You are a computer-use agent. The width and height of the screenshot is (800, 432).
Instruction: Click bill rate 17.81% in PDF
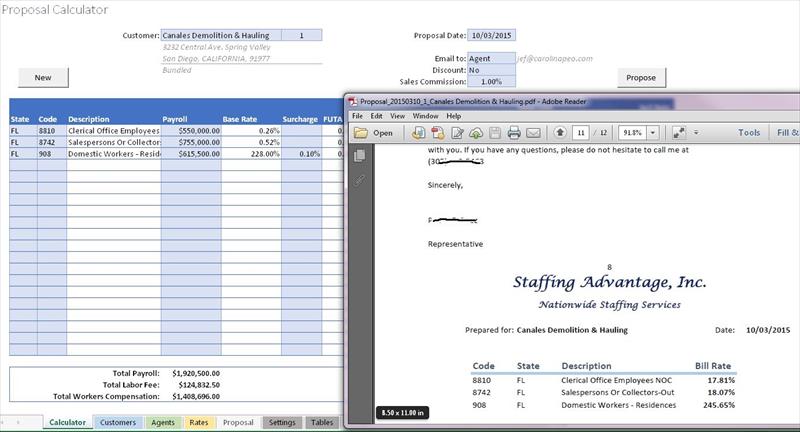721,380
